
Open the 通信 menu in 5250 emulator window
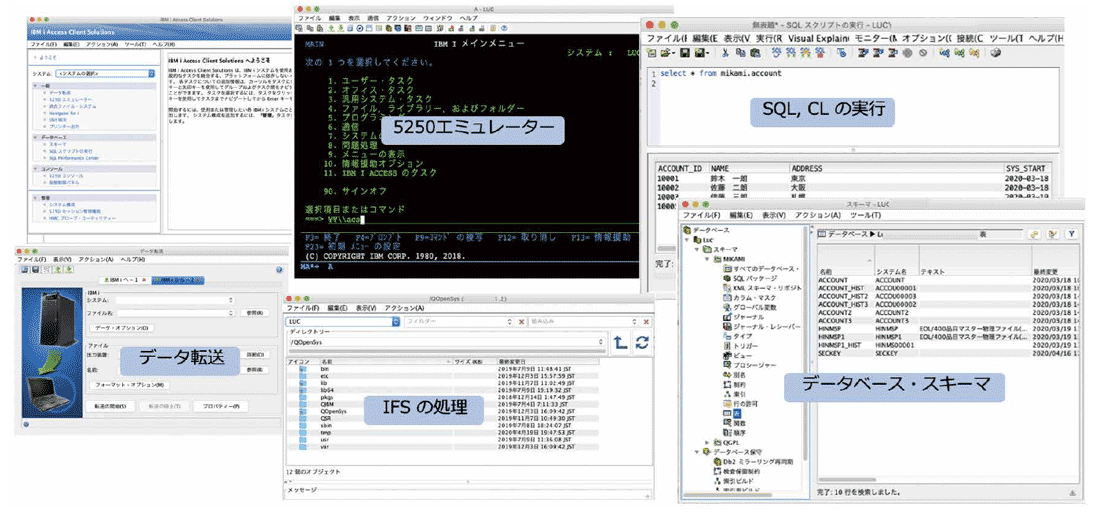[373, 17]
